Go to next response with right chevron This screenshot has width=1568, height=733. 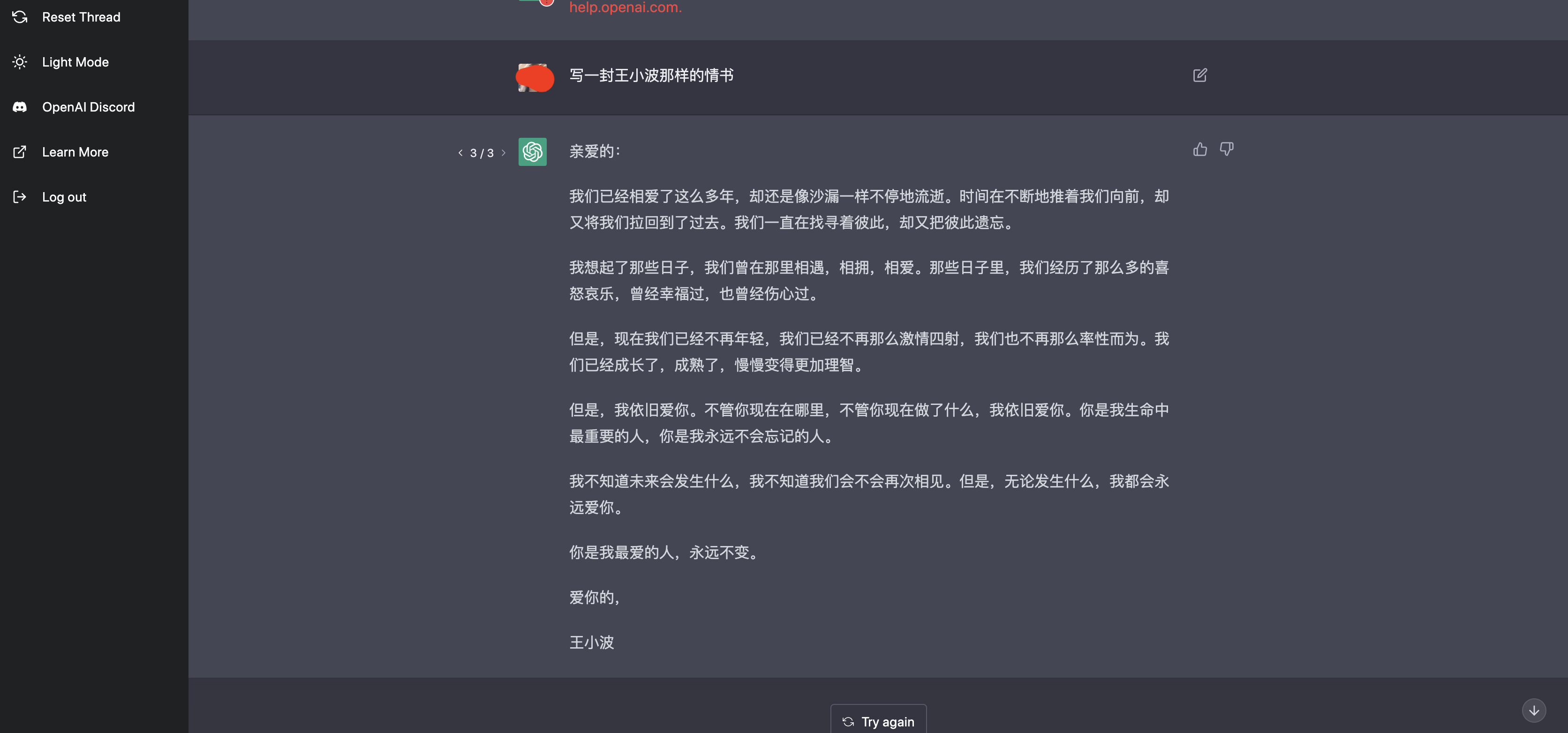[504, 153]
